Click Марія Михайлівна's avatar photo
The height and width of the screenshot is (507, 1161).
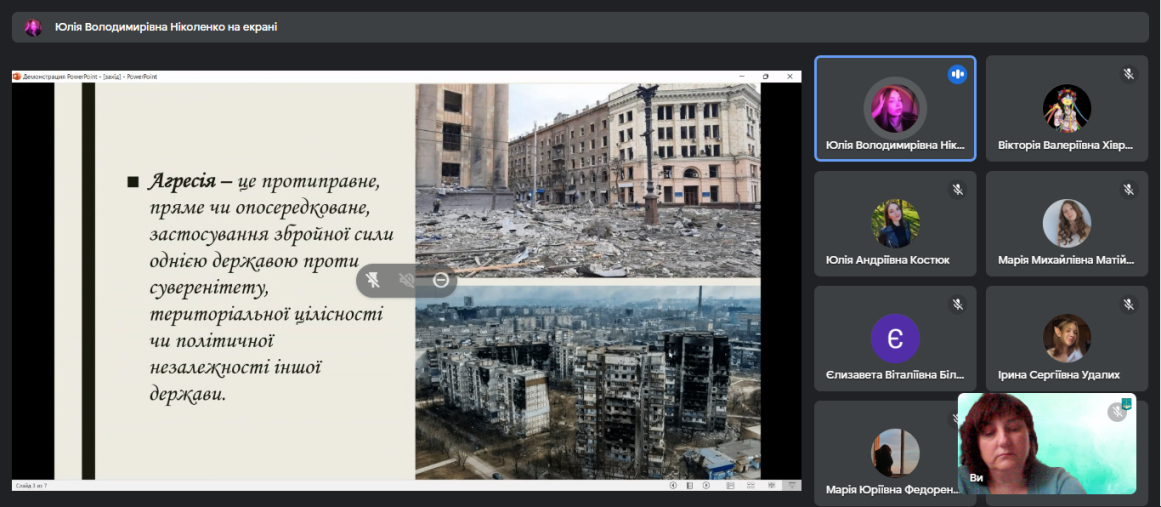(1066, 224)
